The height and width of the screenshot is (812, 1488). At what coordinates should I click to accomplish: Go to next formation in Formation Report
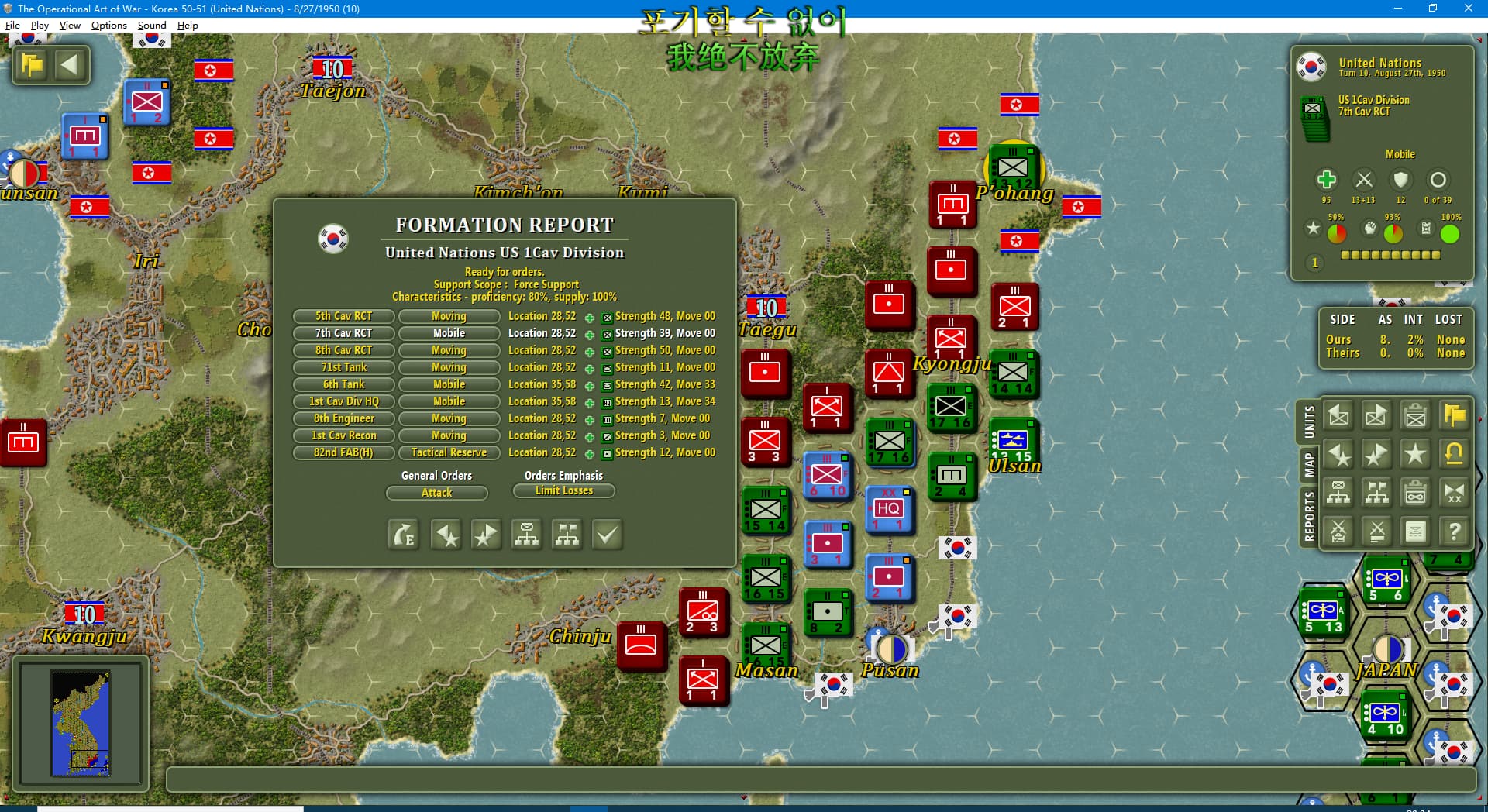(x=486, y=535)
